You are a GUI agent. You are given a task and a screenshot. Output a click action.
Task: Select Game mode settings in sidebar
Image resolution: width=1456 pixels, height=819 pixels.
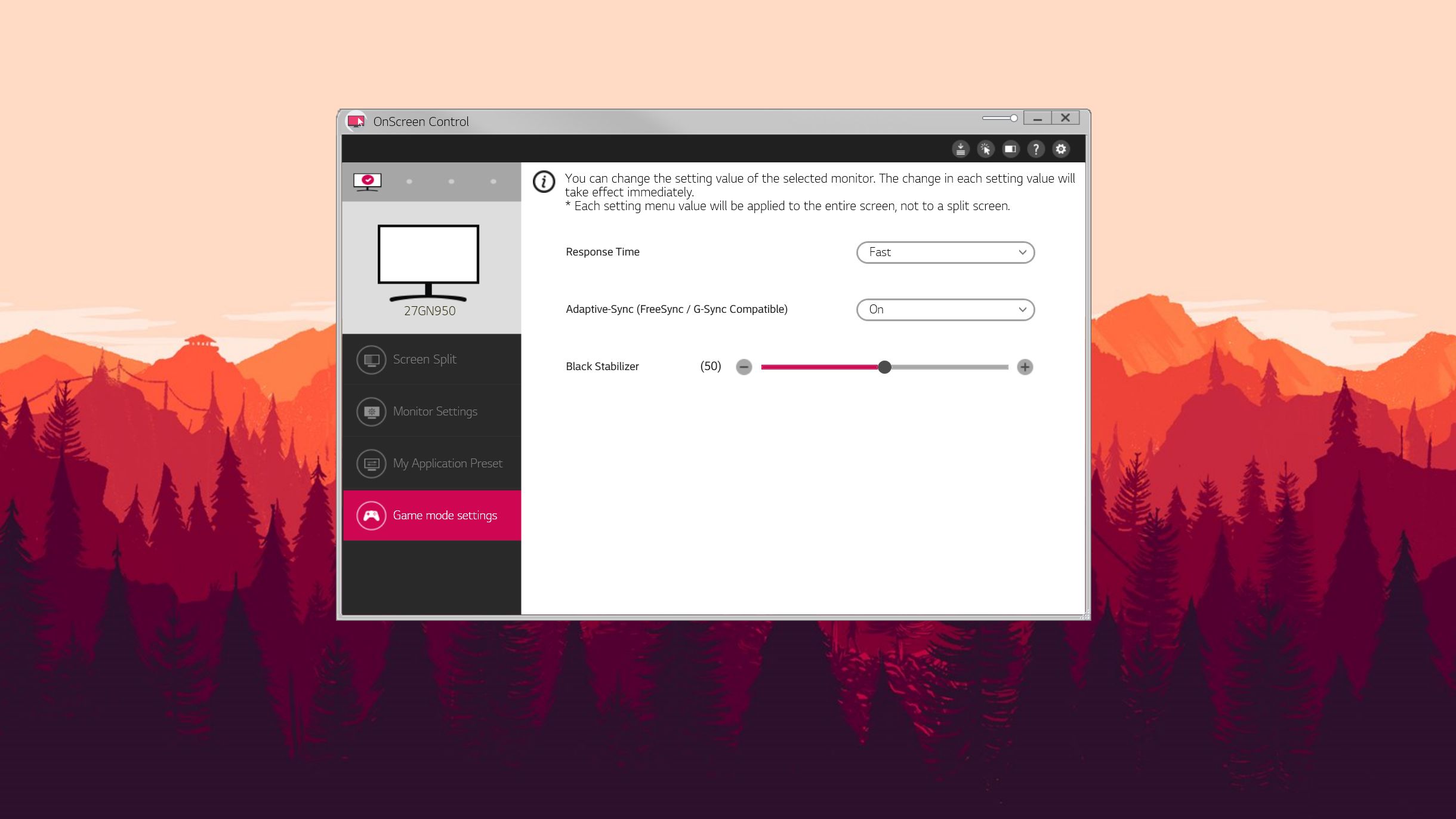tap(431, 515)
